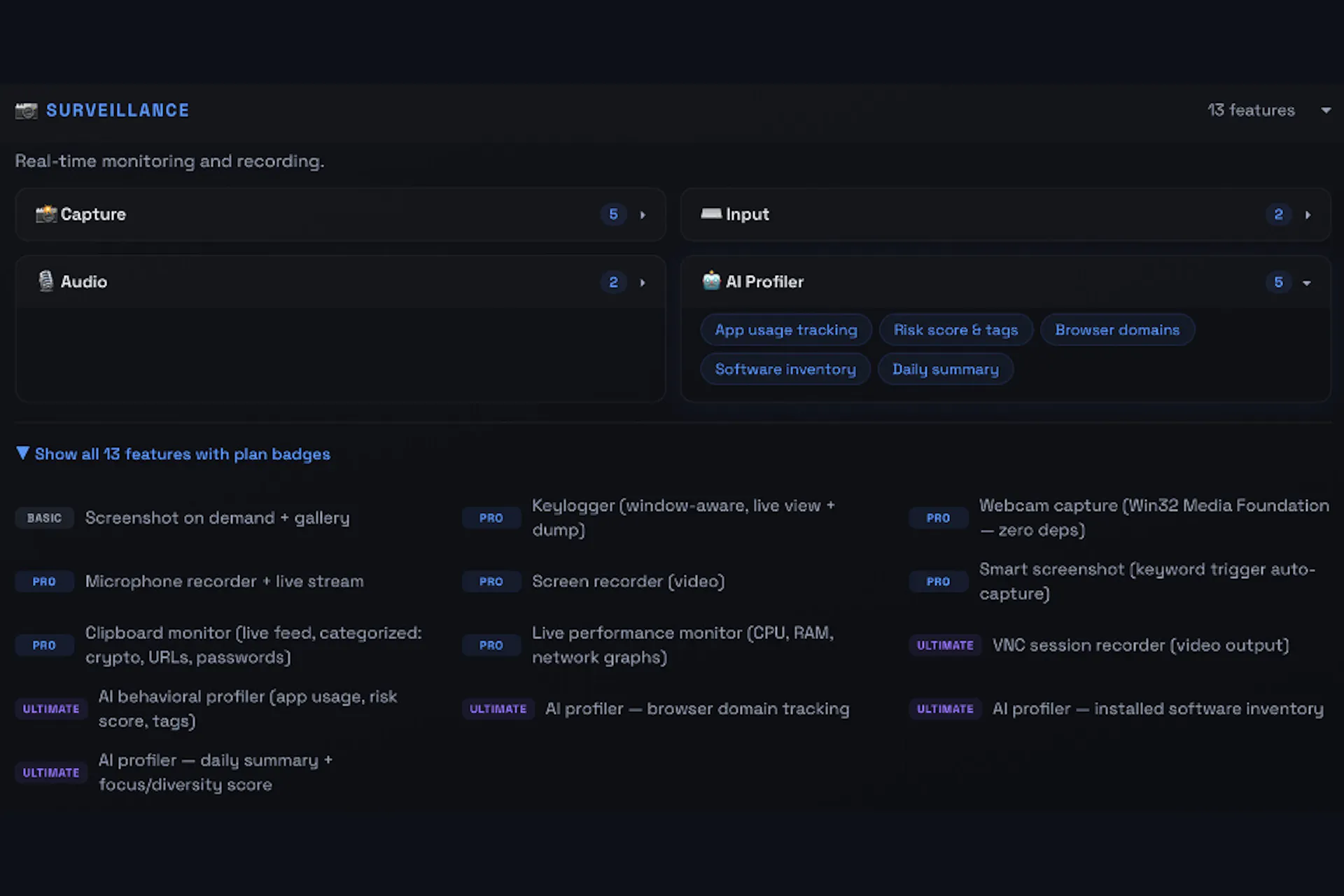Click ULTIMATE badge beside daily summary feature
This screenshot has width=1344, height=896.
(51, 773)
